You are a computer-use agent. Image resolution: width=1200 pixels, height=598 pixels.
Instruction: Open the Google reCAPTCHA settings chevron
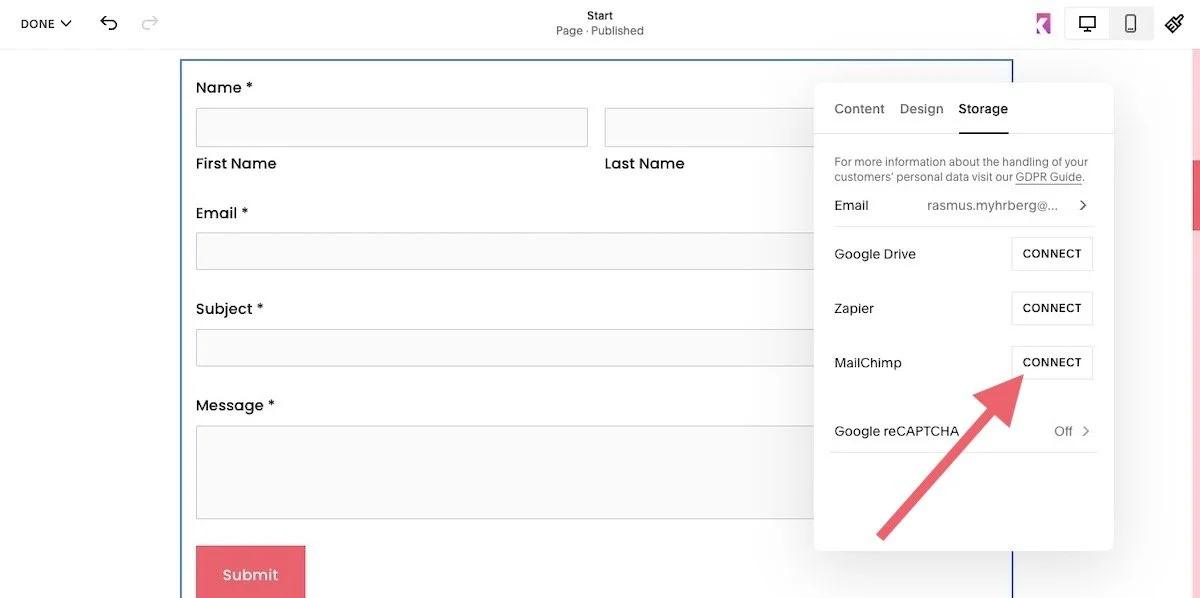(x=1087, y=431)
